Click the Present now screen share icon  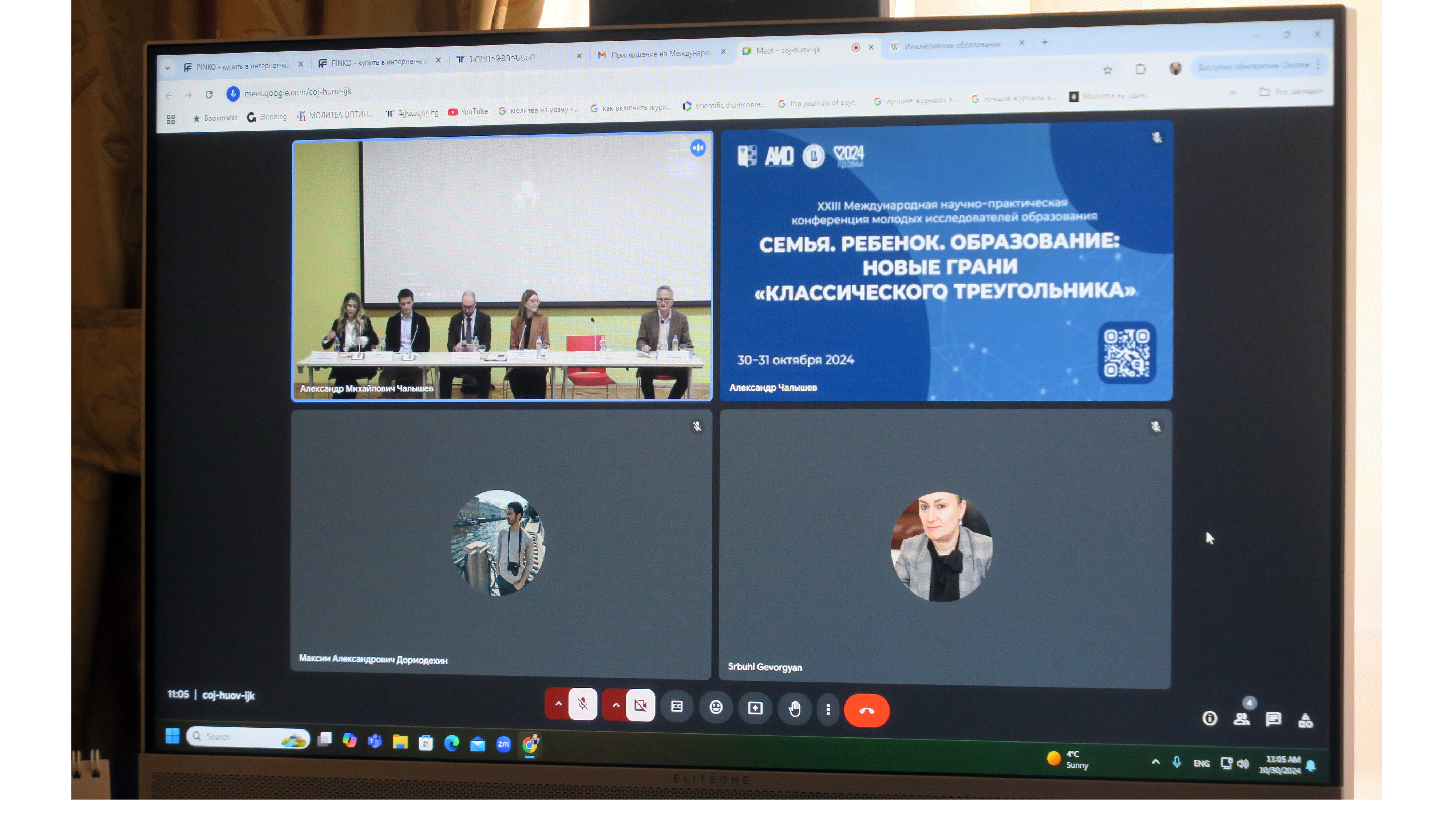(x=755, y=708)
